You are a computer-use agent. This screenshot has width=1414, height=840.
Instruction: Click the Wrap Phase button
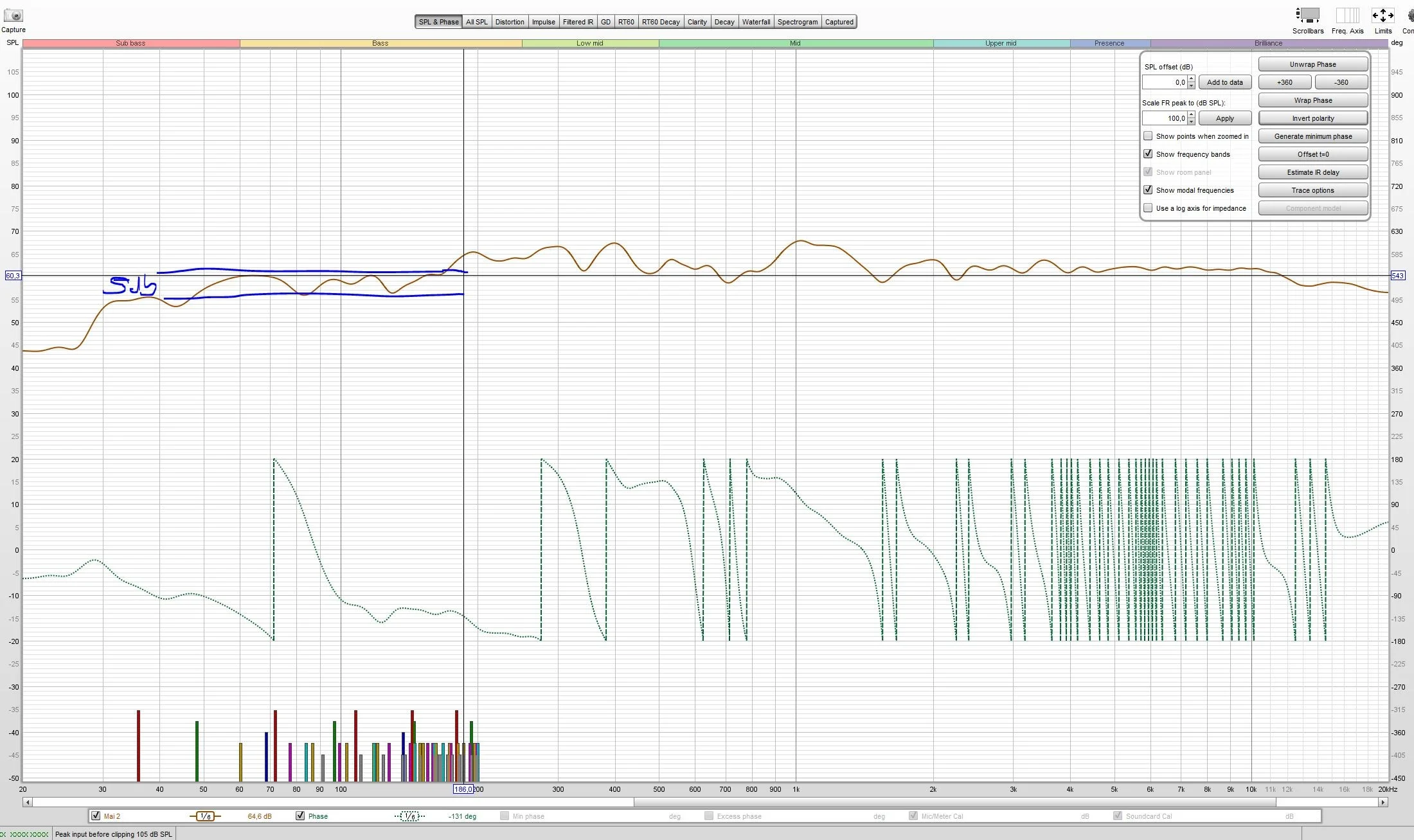(1312, 100)
